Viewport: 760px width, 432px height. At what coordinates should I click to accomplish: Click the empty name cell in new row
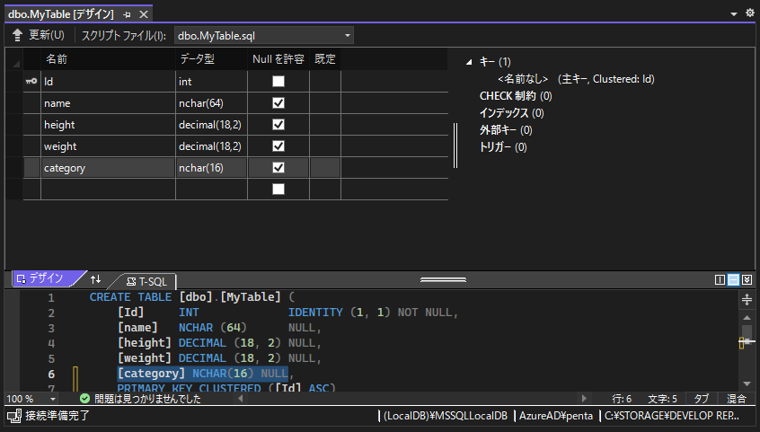pyautogui.click(x=108, y=189)
